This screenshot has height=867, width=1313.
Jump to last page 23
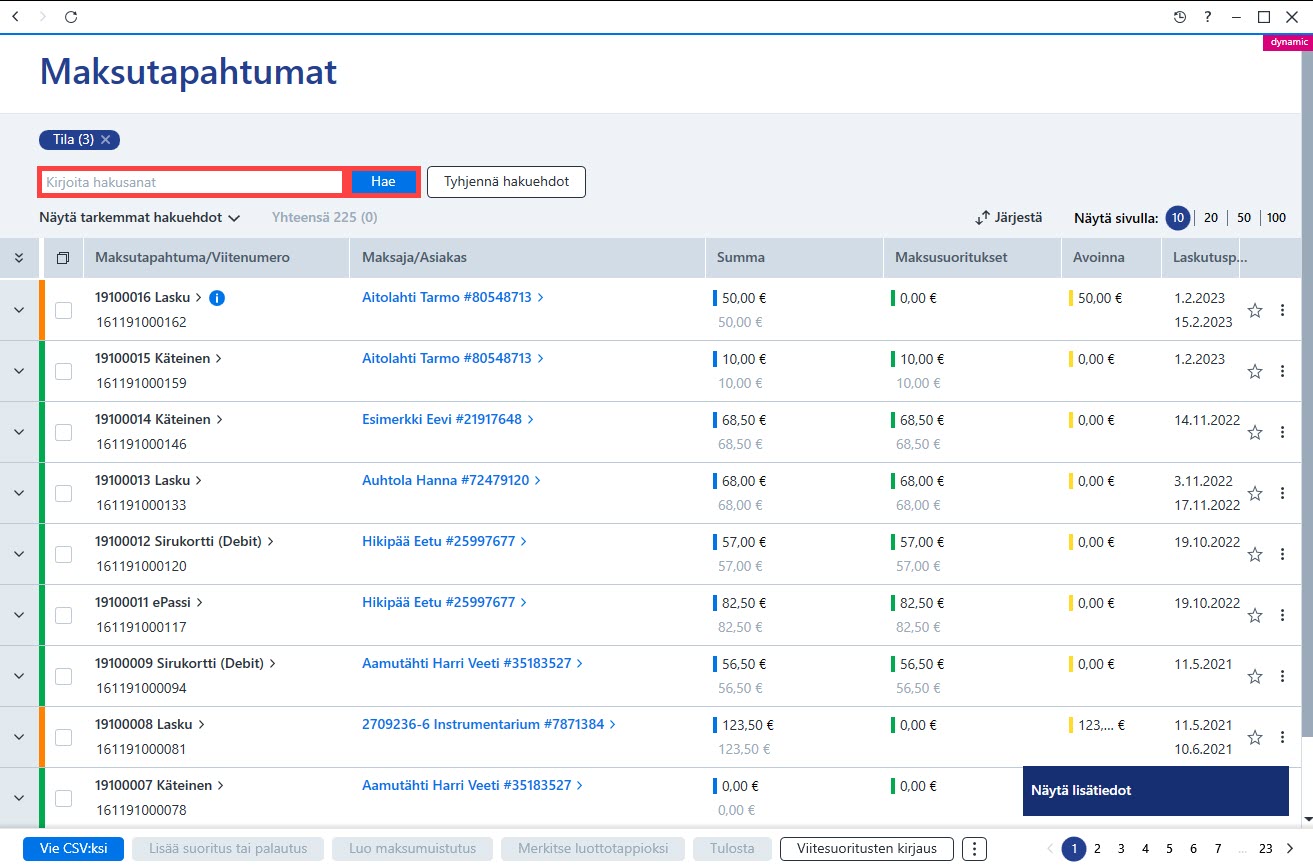point(1265,848)
